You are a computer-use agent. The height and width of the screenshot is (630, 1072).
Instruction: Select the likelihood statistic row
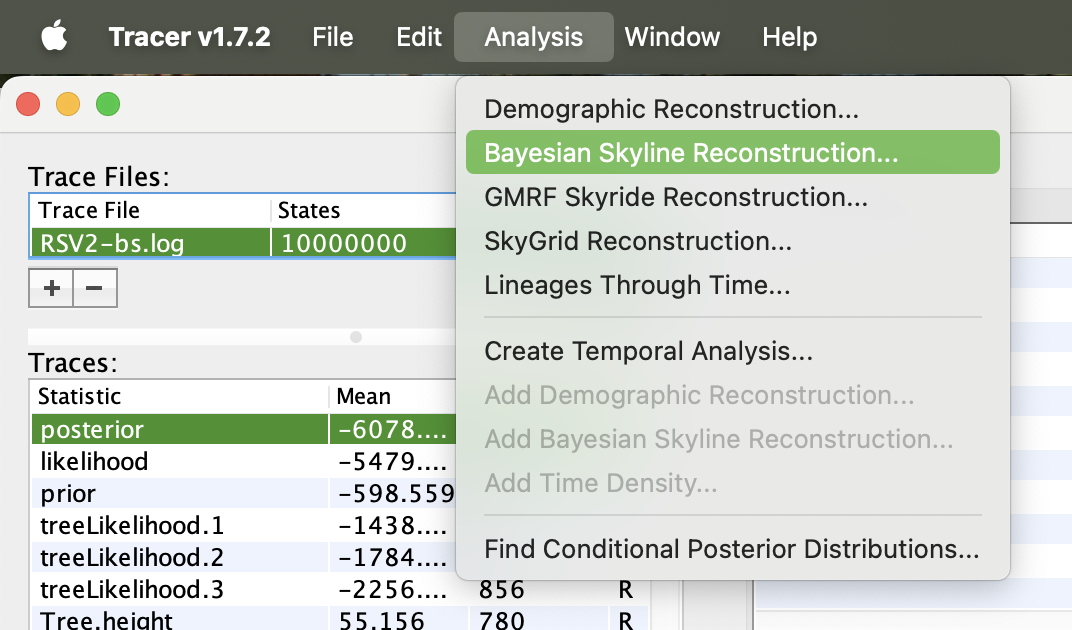(x=243, y=462)
